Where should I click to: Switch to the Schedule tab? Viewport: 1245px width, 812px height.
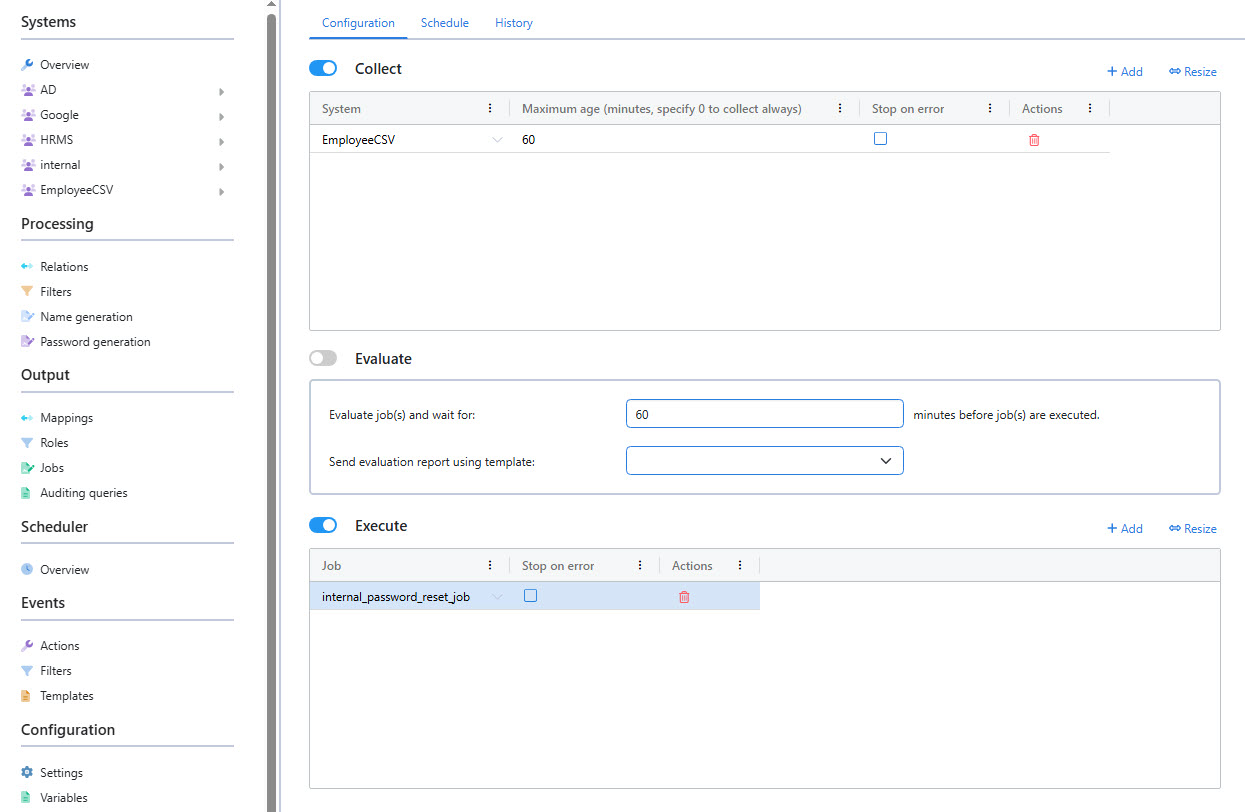pos(444,22)
